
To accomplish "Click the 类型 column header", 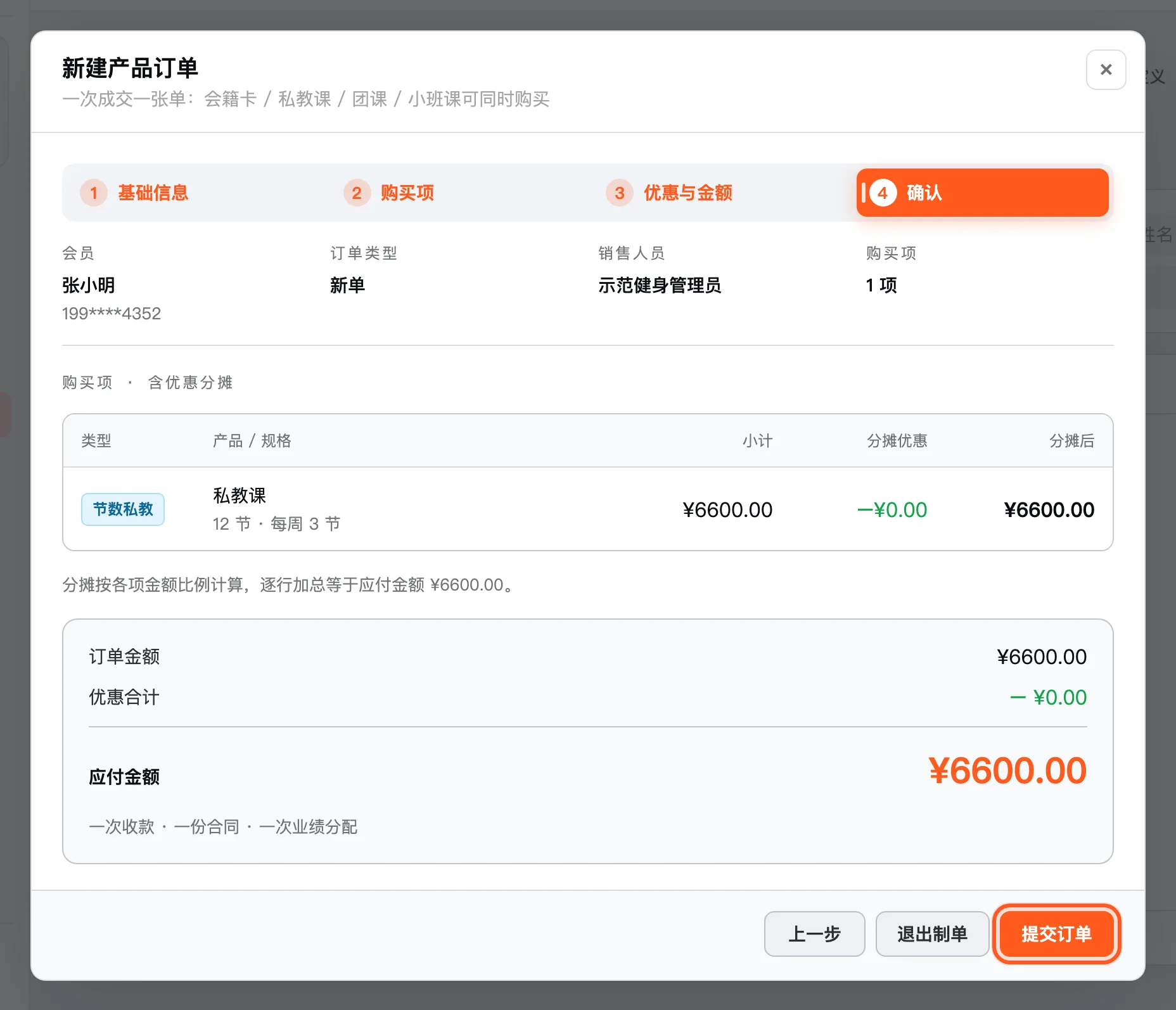I will pos(96,441).
